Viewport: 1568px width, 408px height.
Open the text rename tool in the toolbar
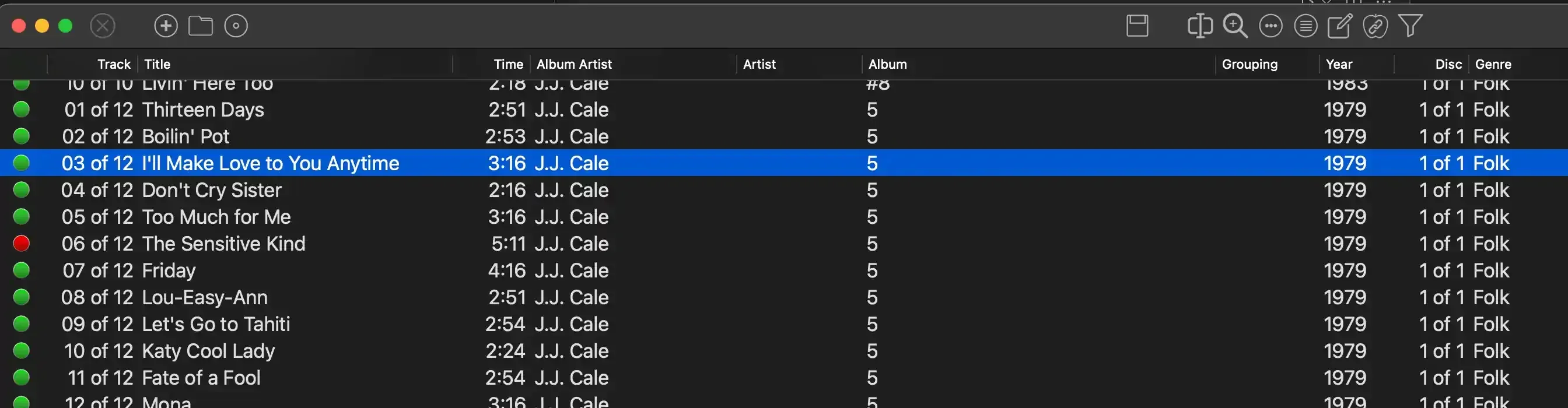coord(1199,26)
